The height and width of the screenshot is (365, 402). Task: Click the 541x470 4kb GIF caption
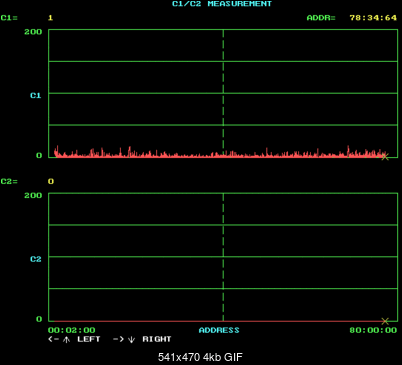200,357
